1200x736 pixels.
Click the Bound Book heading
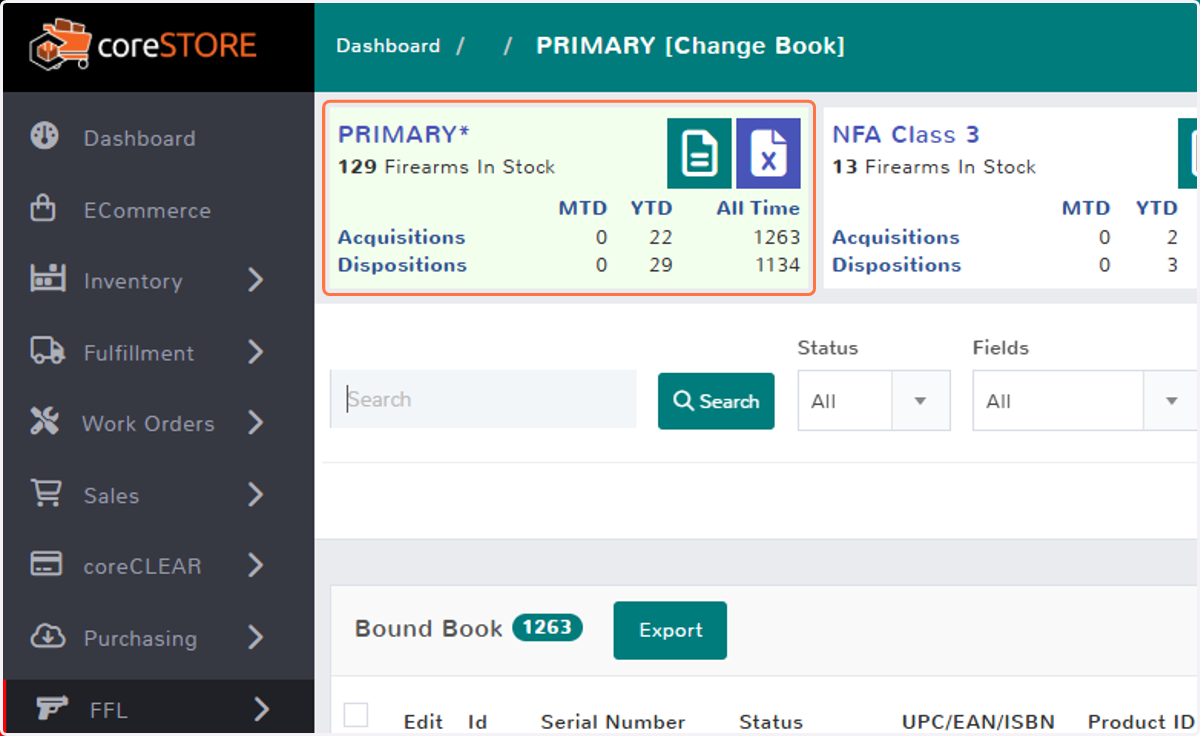[429, 629]
